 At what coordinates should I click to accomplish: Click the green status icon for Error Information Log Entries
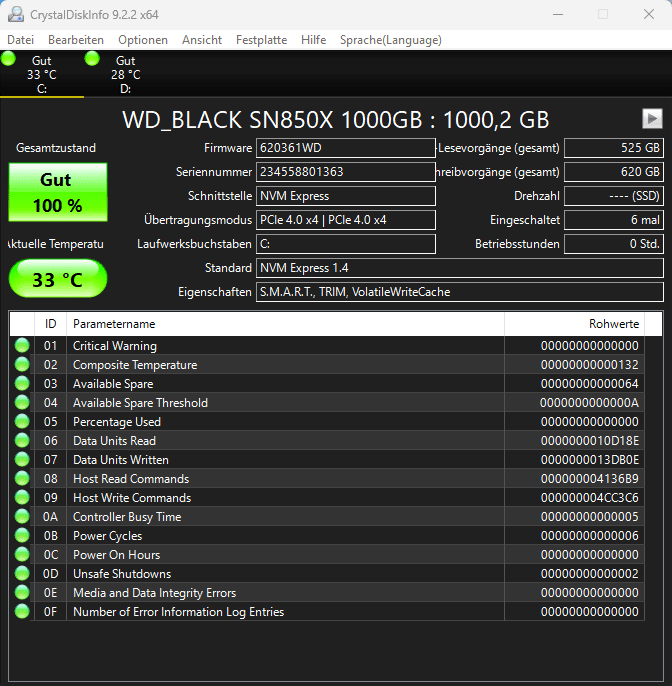tap(22, 612)
